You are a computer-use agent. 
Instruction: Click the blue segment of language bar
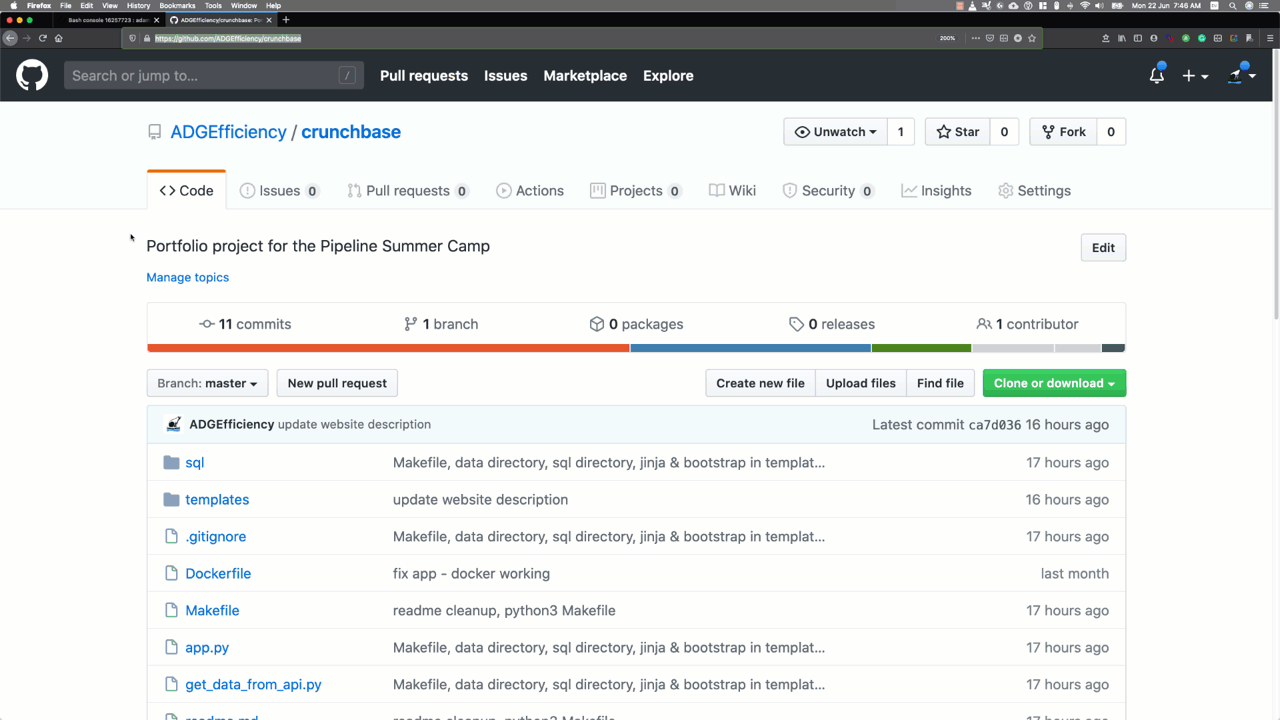pos(750,348)
